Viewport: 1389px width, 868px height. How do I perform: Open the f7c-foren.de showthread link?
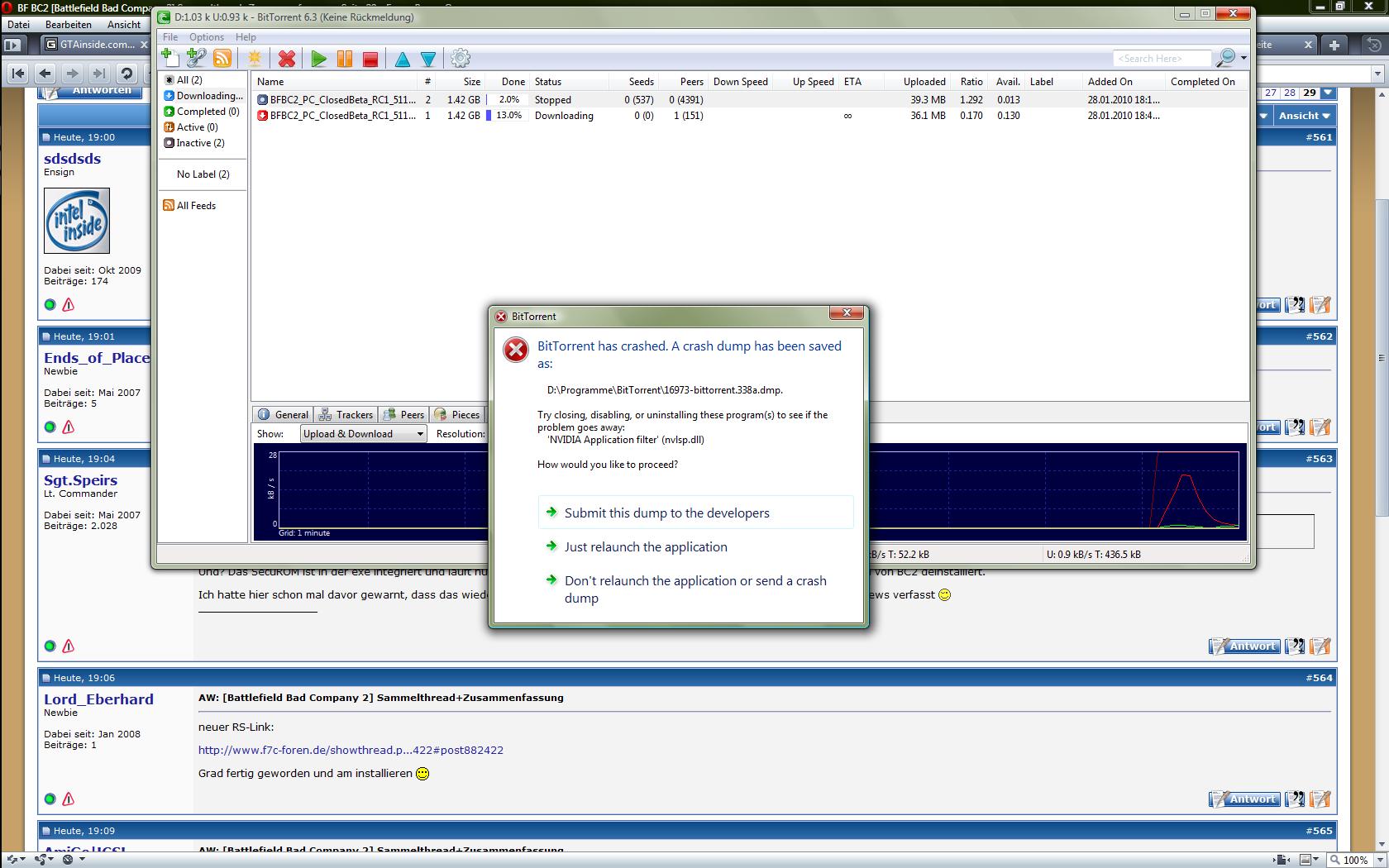click(351, 751)
